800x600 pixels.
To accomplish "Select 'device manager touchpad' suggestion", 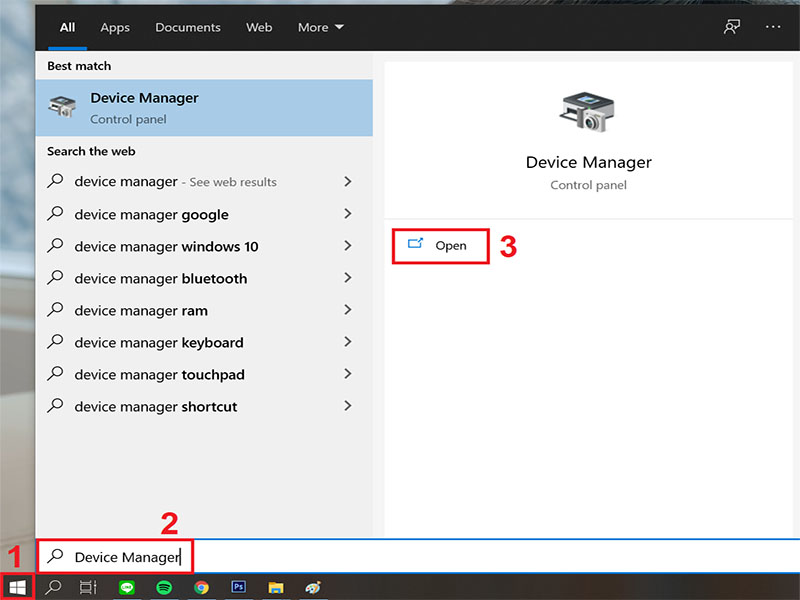I will [204, 374].
